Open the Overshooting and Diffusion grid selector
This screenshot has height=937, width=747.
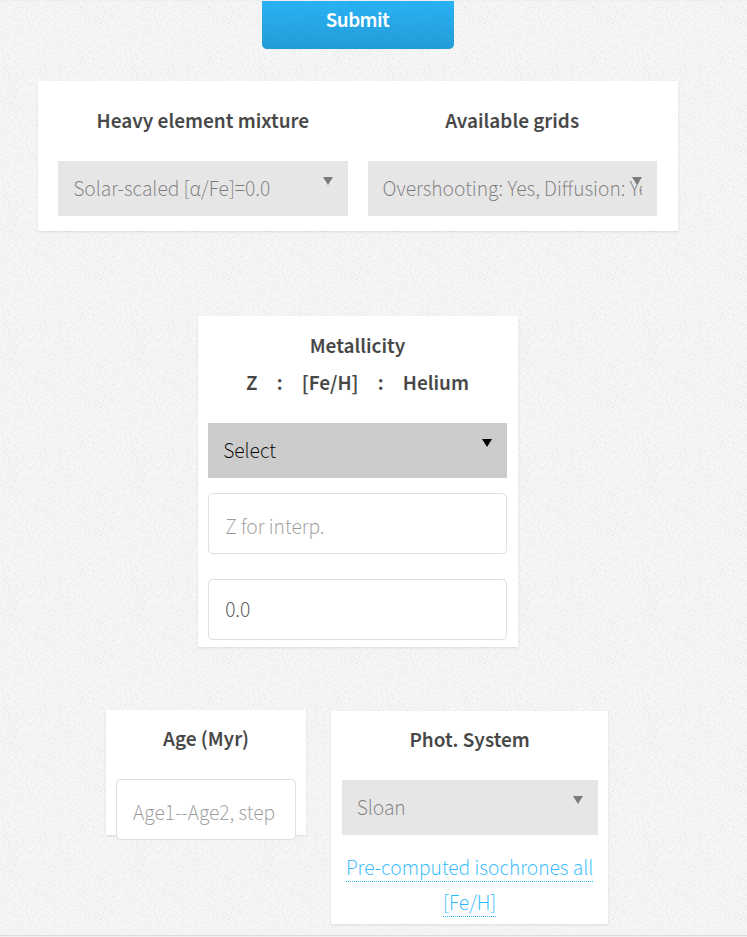512,188
